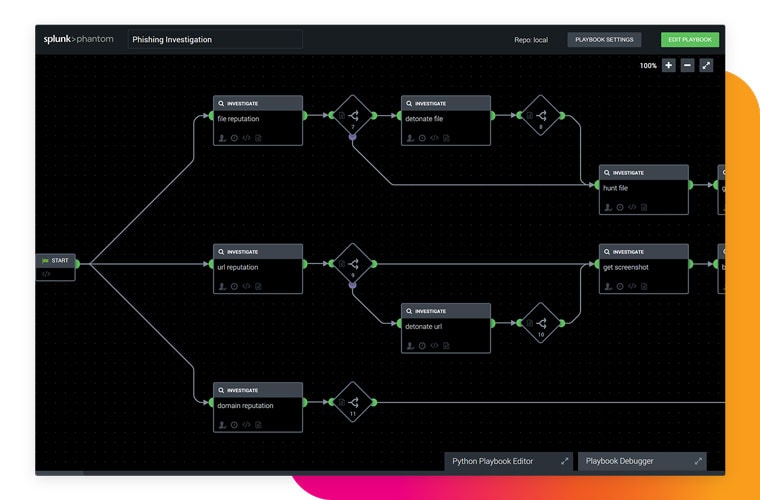Image resolution: width=760 pixels, height=500 pixels.
Task: Open the hunt file notes document icon
Action: 644,207
